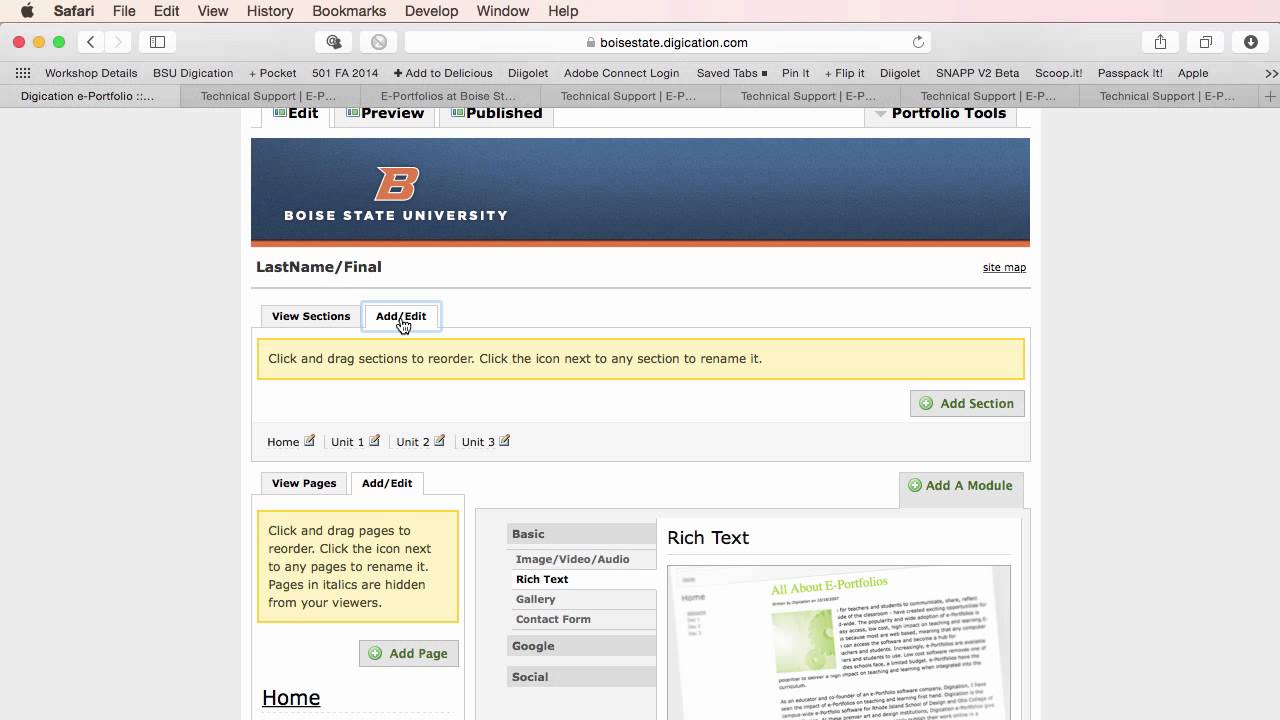Click the Safari forward arrow button

pos(118,42)
